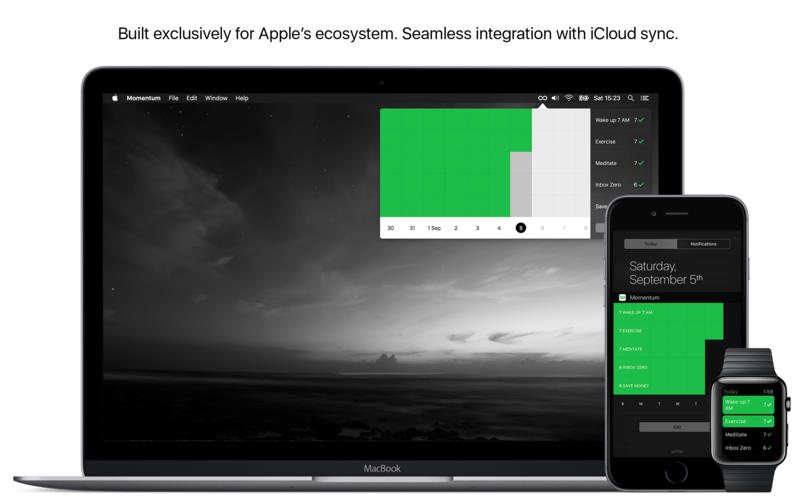Image resolution: width=800 pixels, height=500 pixels.
Task: Toggle Meditate habit checkmark on Mac
Action: 641,163
